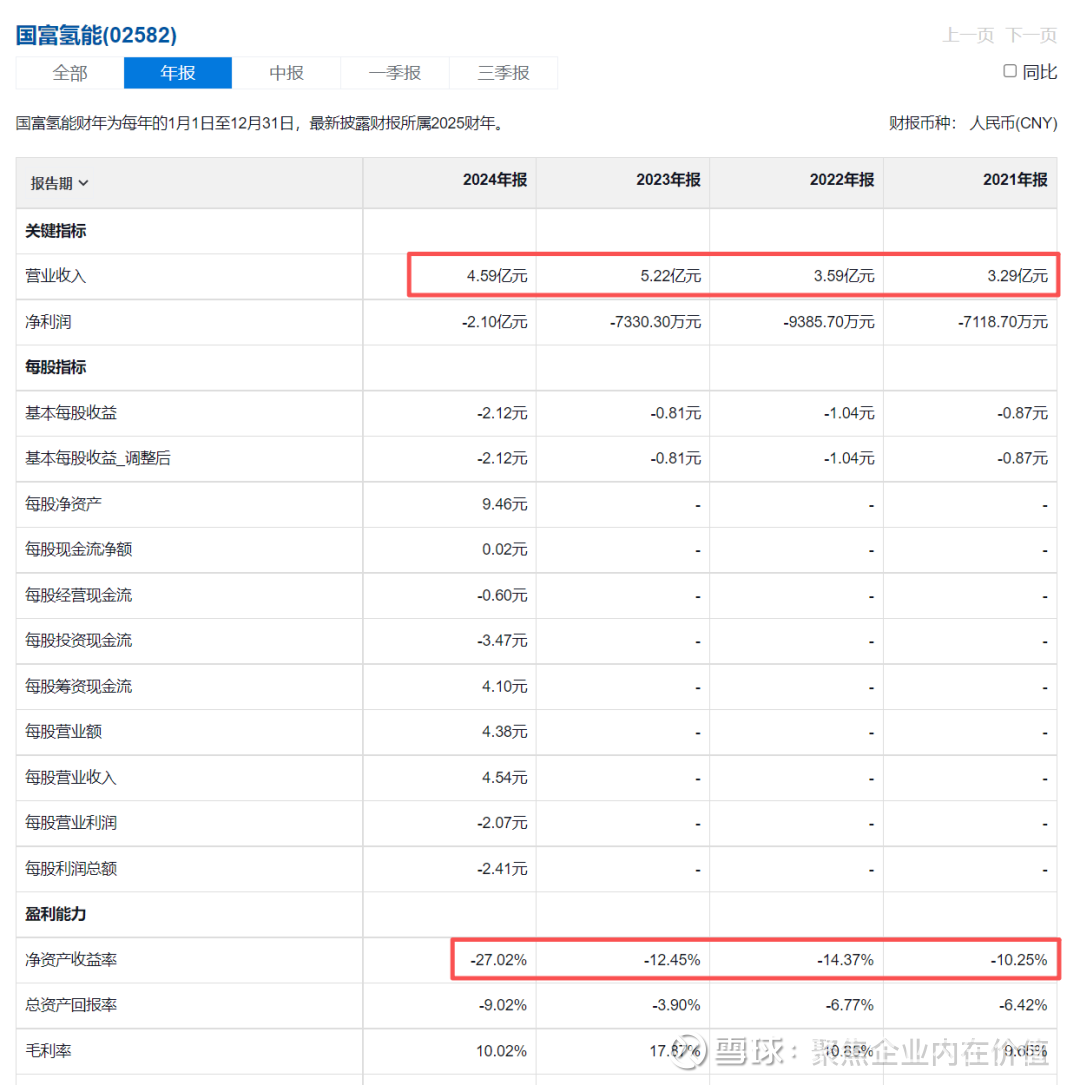Select the 4.59亿元 revenue cell

[x=497, y=276]
